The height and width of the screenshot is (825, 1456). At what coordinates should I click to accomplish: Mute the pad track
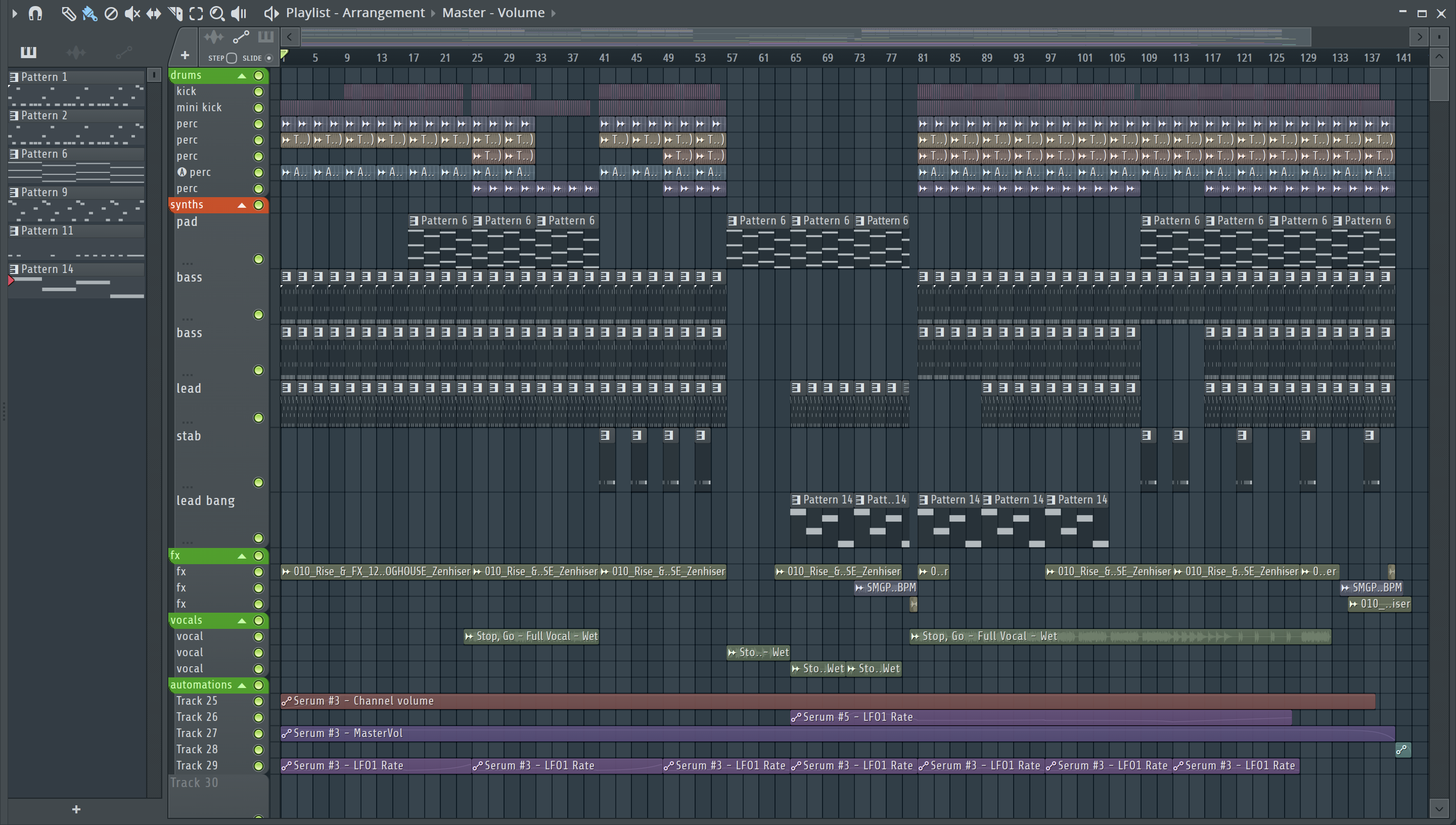258,259
